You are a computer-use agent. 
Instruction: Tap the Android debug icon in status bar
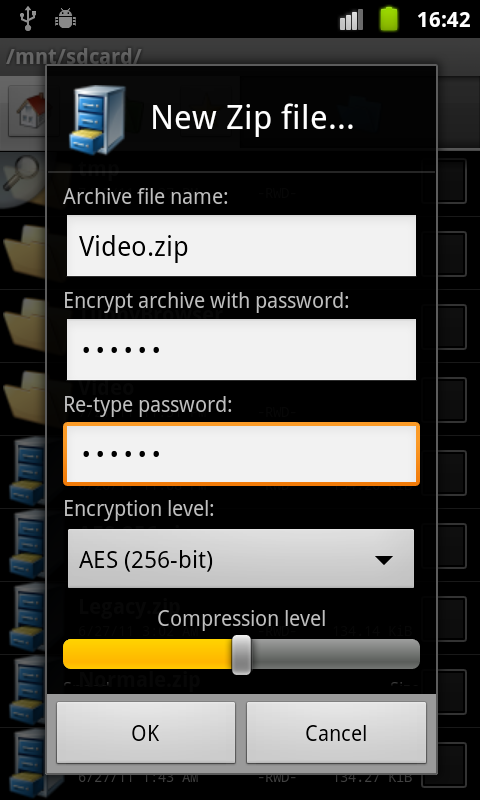(x=65, y=19)
